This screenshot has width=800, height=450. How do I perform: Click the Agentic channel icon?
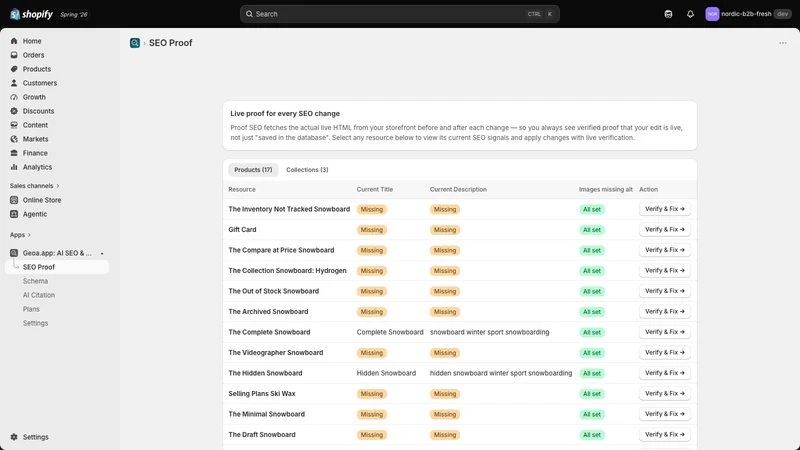14,214
